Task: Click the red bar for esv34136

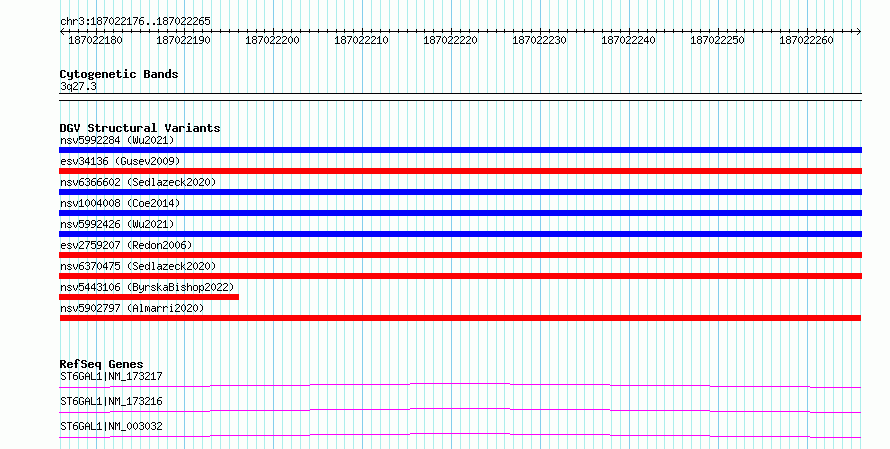Action: coord(460,171)
